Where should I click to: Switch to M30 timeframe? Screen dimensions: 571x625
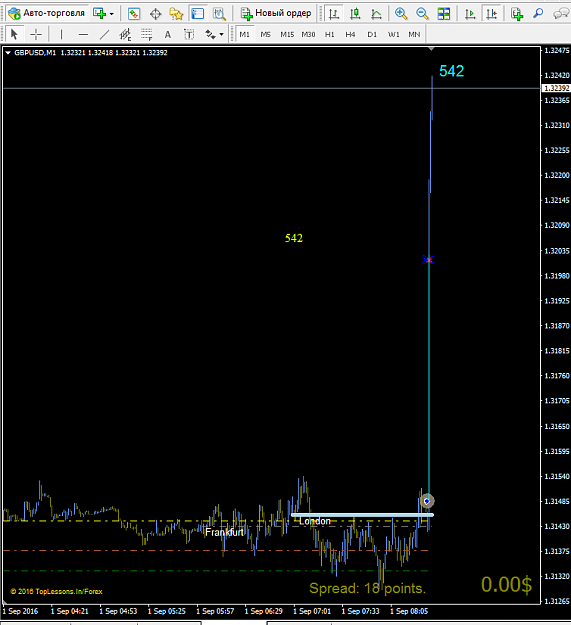(x=308, y=35)
